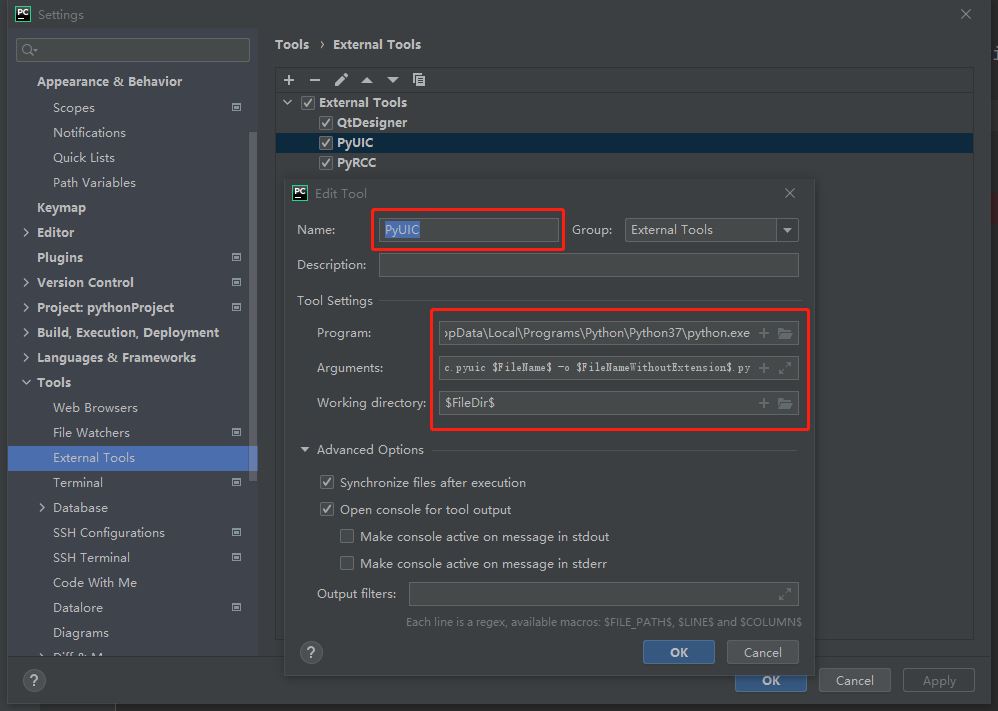Screen dimensions: 998x711
Task: Click the project-level icon next to Plugins
Action: coord(237,257)
